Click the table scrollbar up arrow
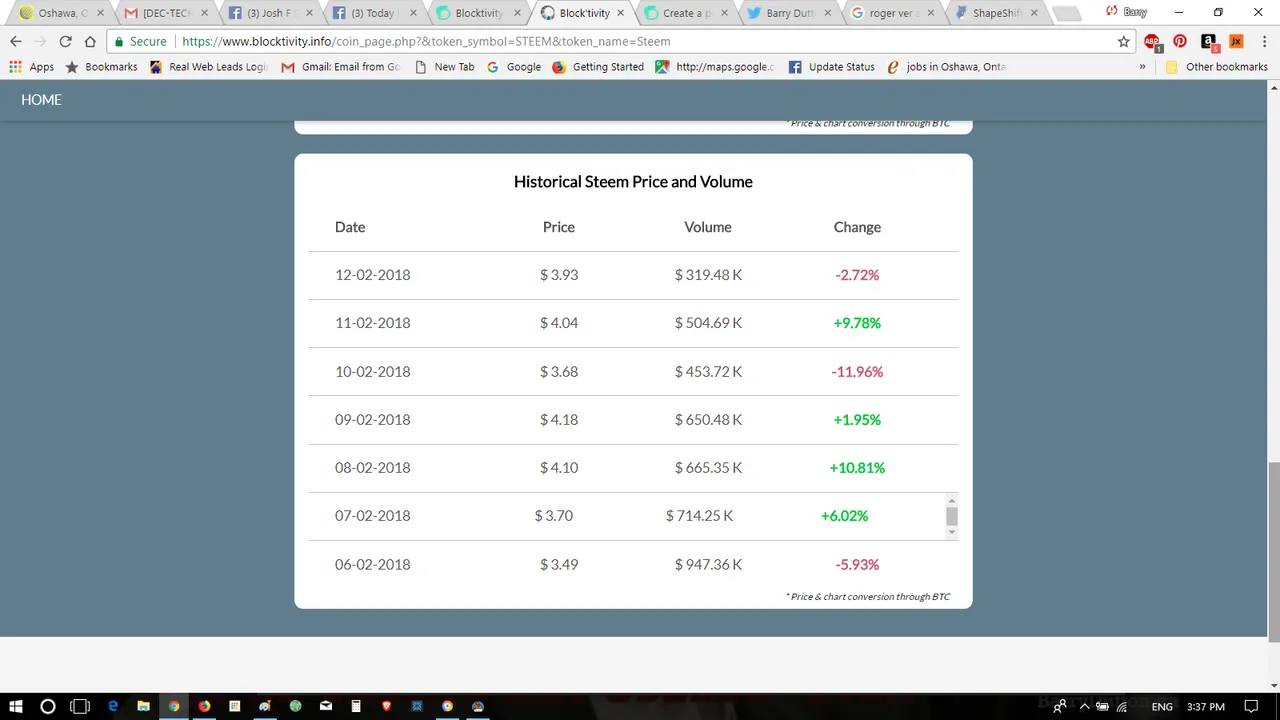This screenshot has width=1280, height=720. point(951,500)
